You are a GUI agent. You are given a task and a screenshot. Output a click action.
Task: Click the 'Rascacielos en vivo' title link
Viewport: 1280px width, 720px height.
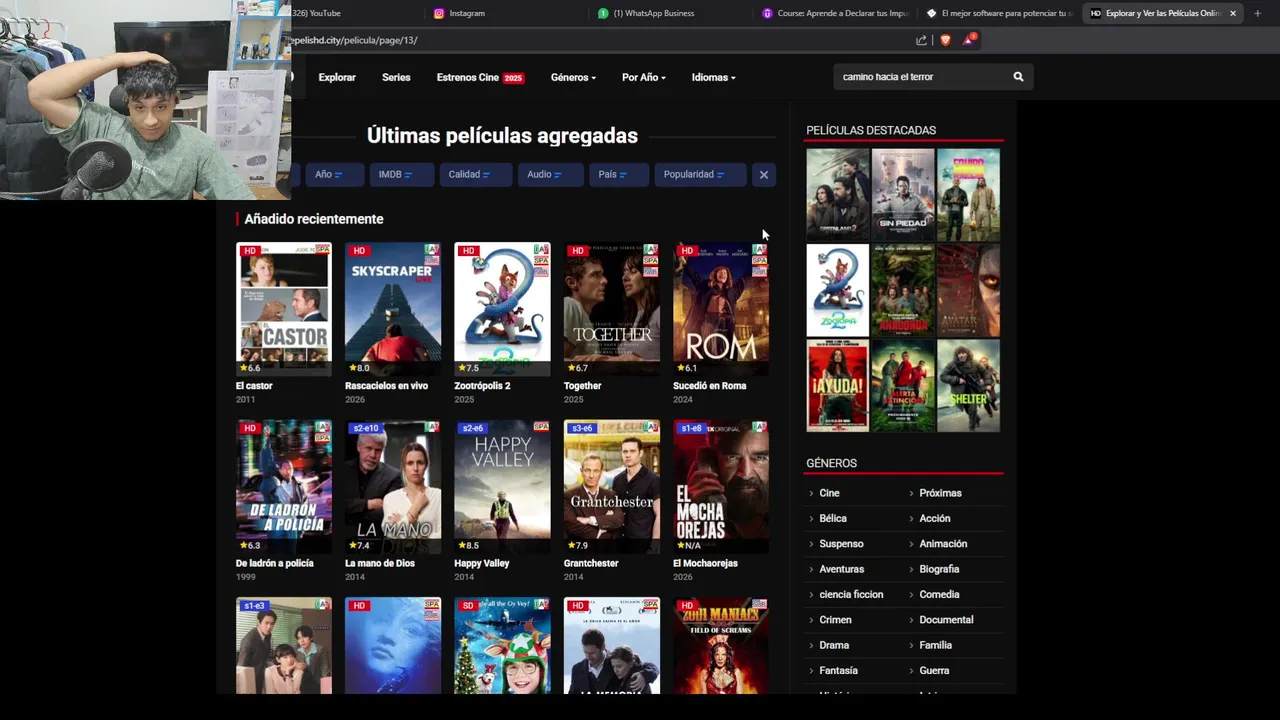click(x=386, y=386)
